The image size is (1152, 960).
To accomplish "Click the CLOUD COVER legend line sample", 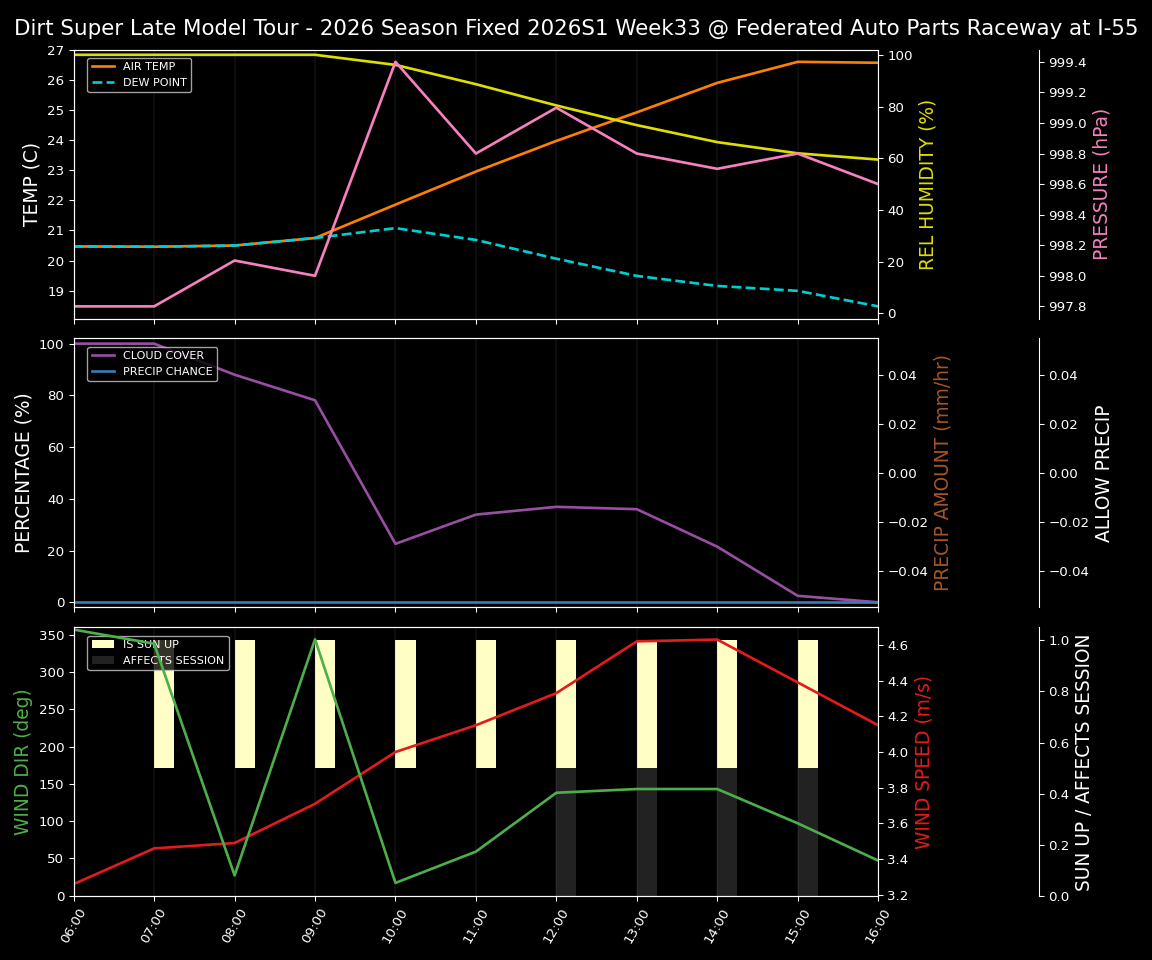I will pos(103,355).
